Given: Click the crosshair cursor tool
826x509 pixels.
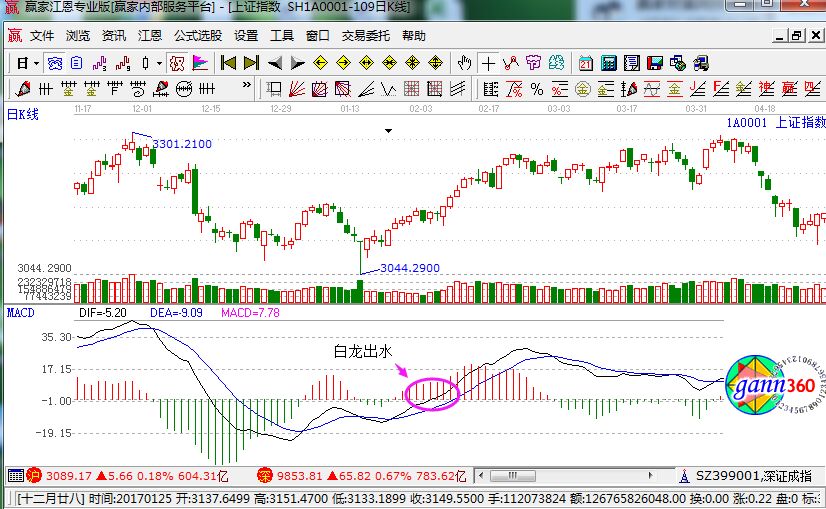Looking at the screenshot, I should [489, 63].
